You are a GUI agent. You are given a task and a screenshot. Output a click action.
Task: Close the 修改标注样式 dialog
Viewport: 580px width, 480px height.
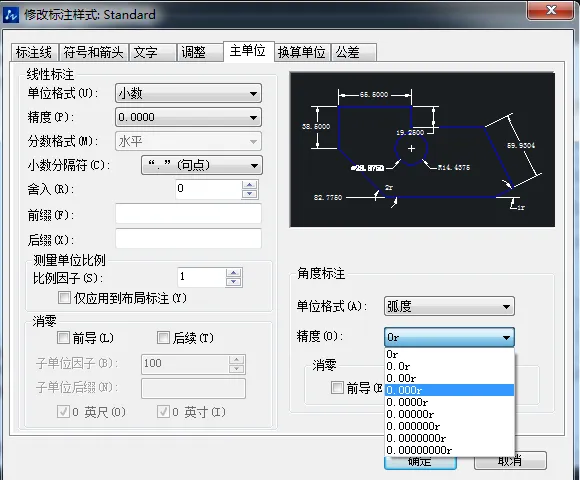click(551, 10)
